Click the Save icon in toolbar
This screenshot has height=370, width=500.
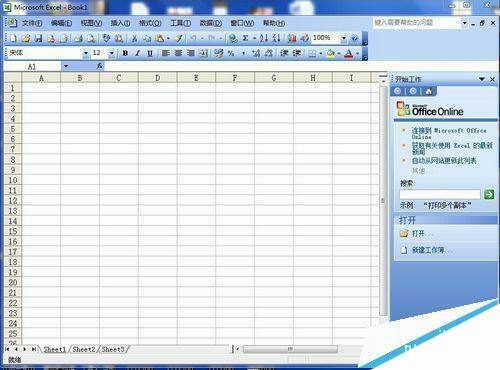point(39,38)
